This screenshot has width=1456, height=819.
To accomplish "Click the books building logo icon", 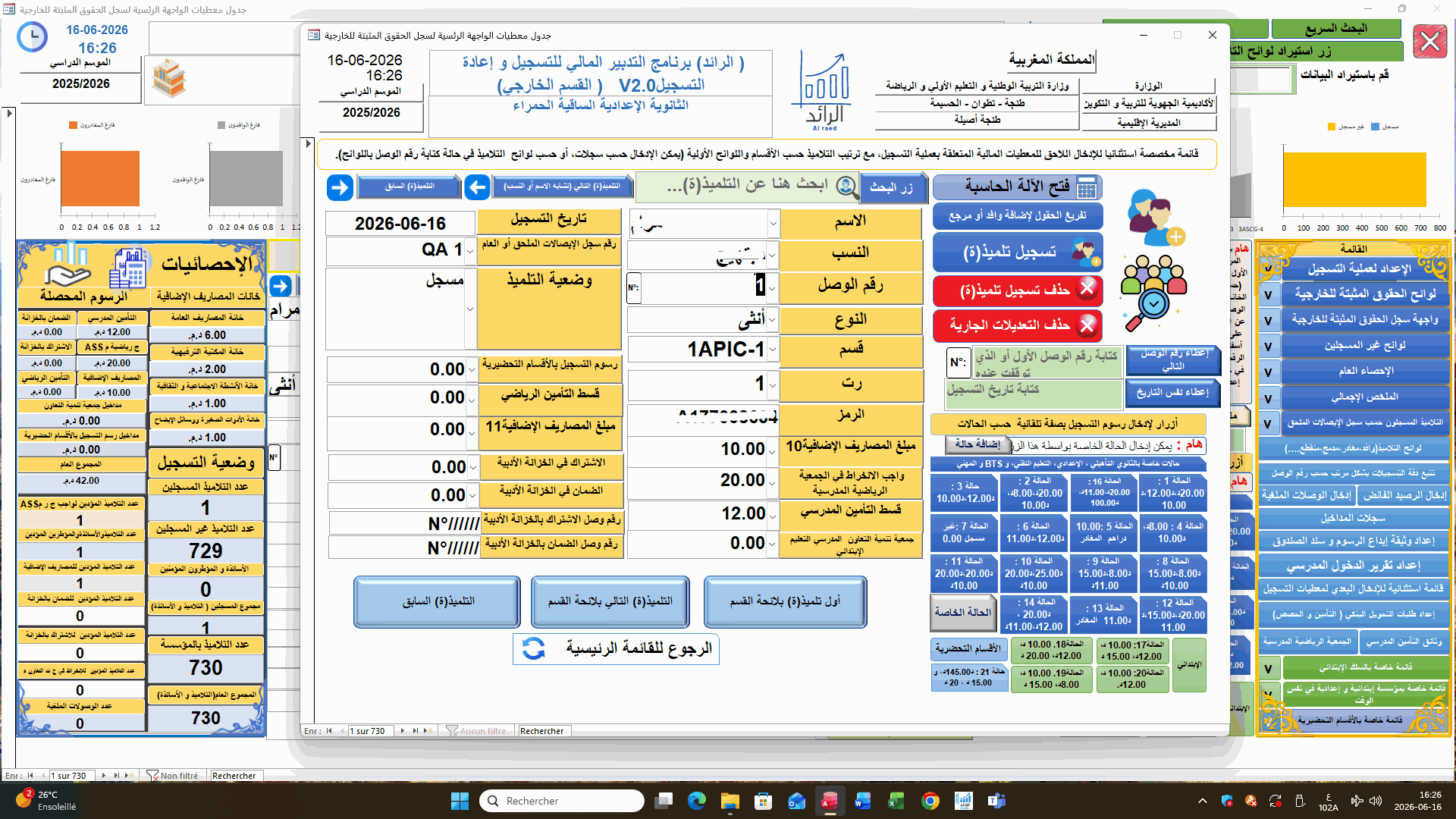I will 168,78.
